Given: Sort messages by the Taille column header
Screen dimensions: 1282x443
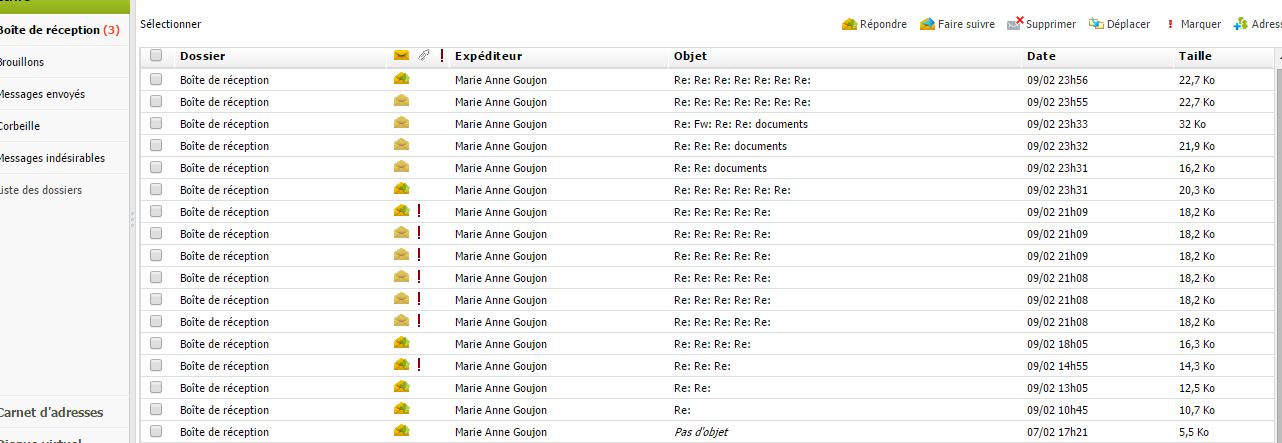Looking at the screenshot, I should tap(1195, 56).
